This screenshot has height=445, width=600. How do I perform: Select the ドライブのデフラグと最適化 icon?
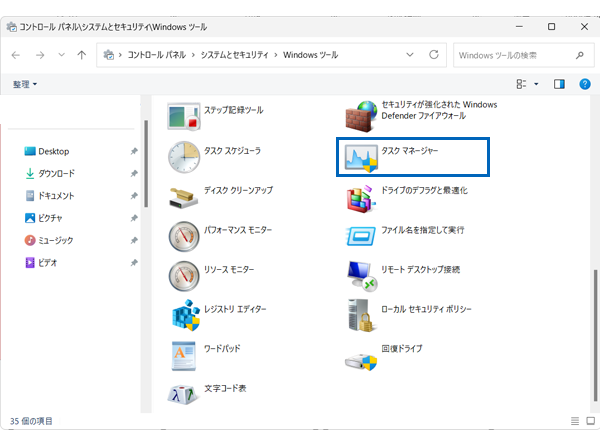[x=361, y=199]
